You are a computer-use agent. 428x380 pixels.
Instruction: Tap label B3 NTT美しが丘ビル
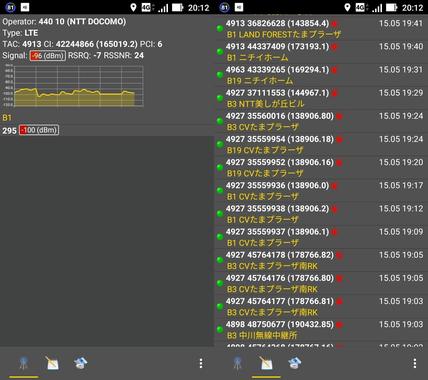(x=265, y=104)
